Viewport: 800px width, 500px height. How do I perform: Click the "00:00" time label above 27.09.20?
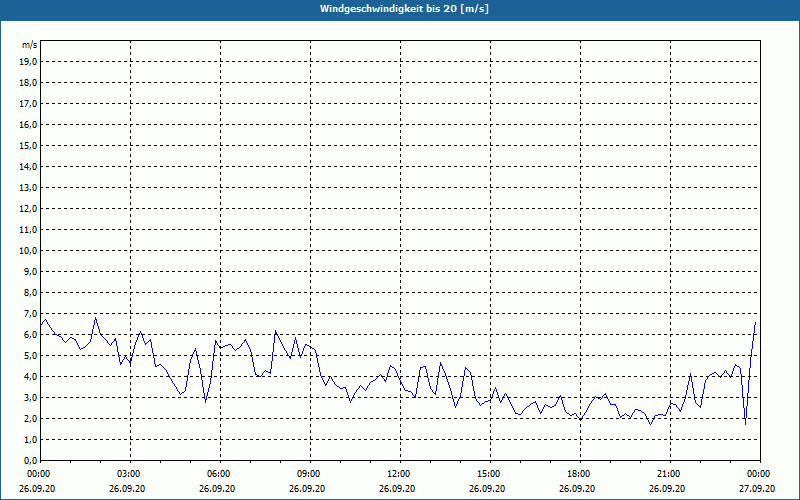(758, 474)
